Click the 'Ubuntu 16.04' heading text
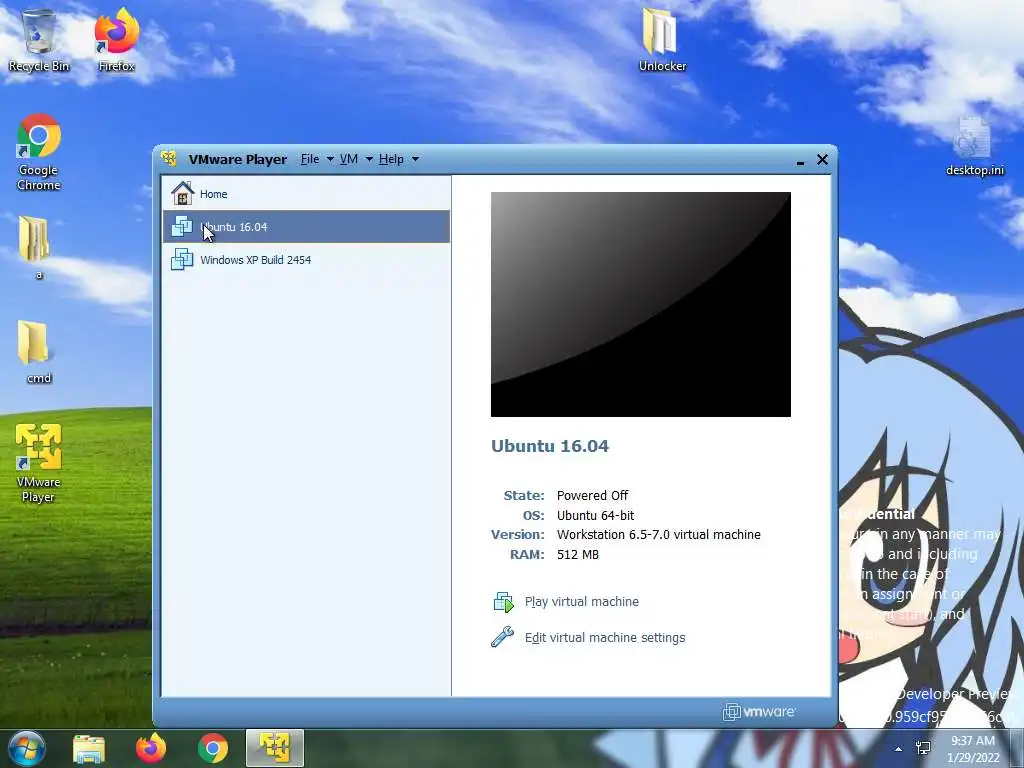1024x768 pixels. click(x=550, y=446)
